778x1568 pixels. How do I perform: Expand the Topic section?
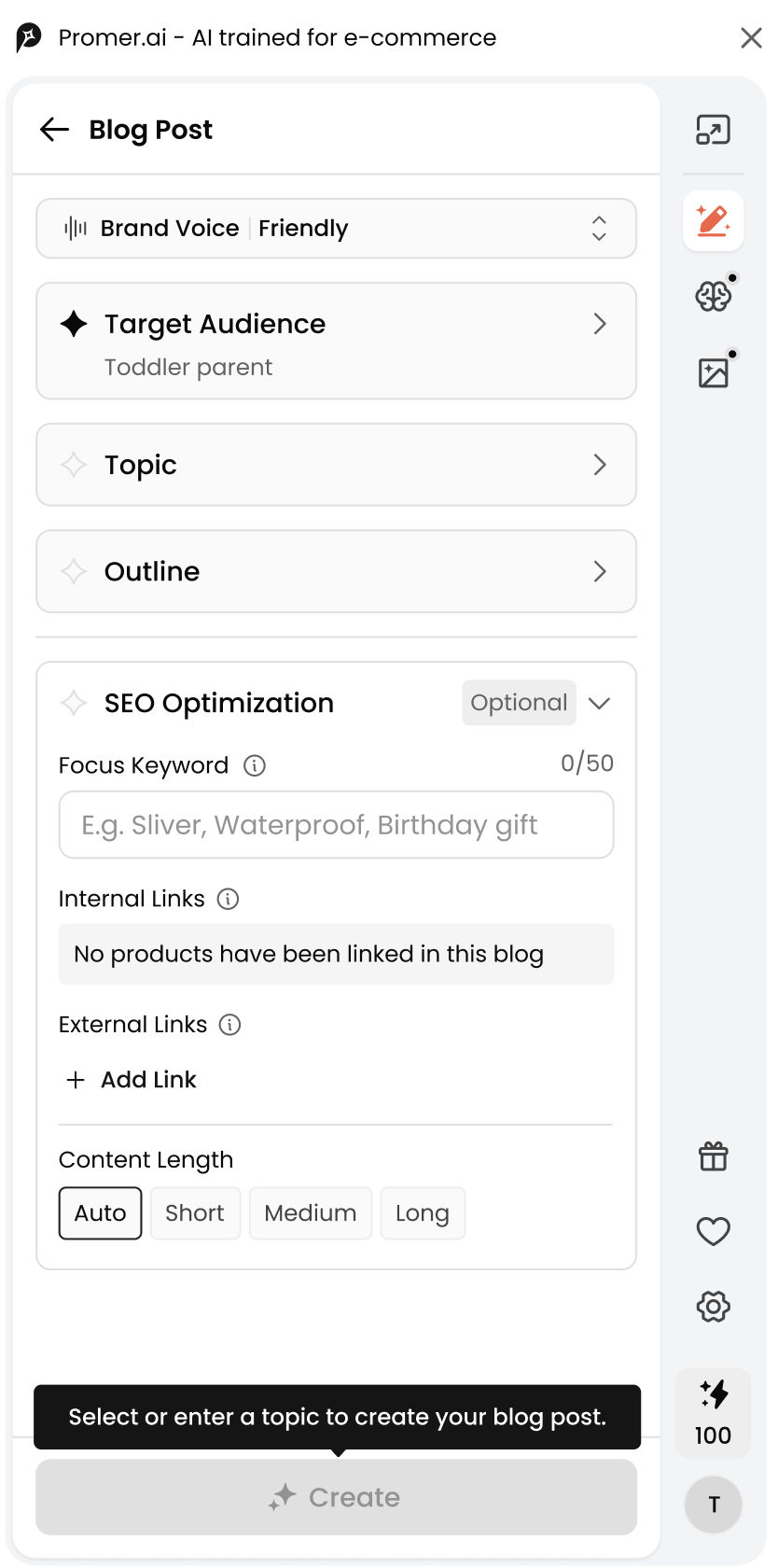coord(336,465)
